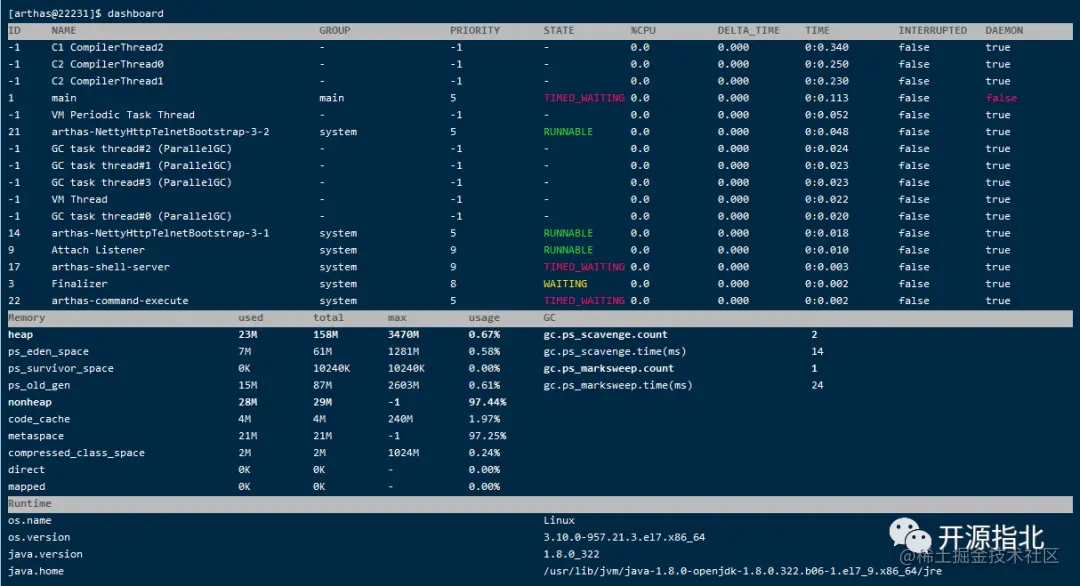Click the 'nonheap' row label
Image resolution: width=1080 pixels, height=586 pixels.
30,401
